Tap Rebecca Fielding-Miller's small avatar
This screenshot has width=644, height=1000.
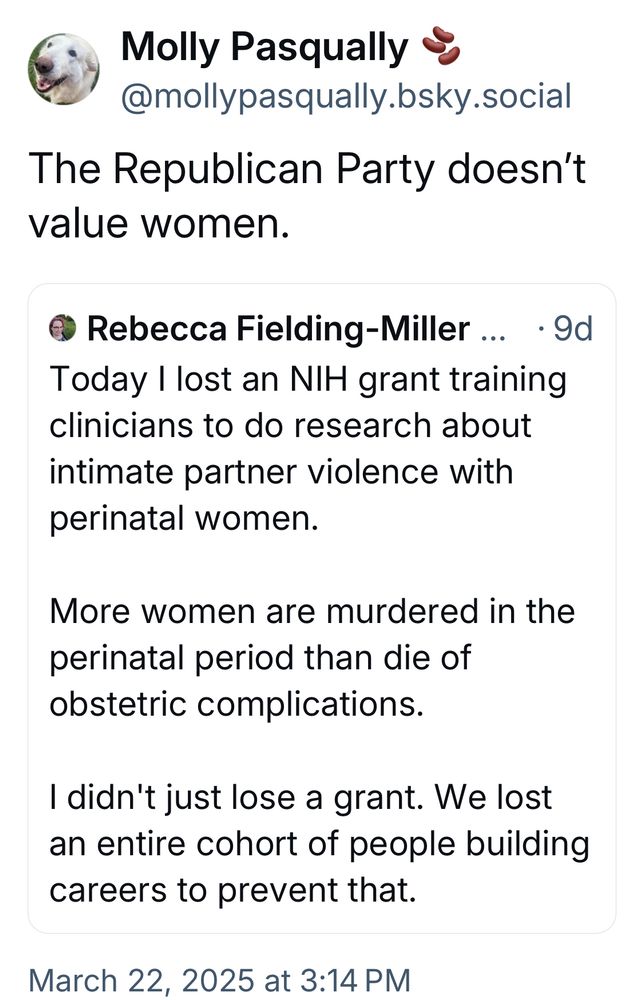63,328
